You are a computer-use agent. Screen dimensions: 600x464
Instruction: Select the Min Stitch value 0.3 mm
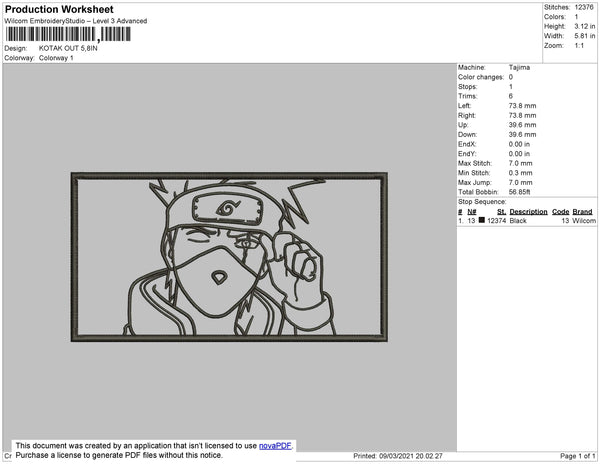(520, 173)
